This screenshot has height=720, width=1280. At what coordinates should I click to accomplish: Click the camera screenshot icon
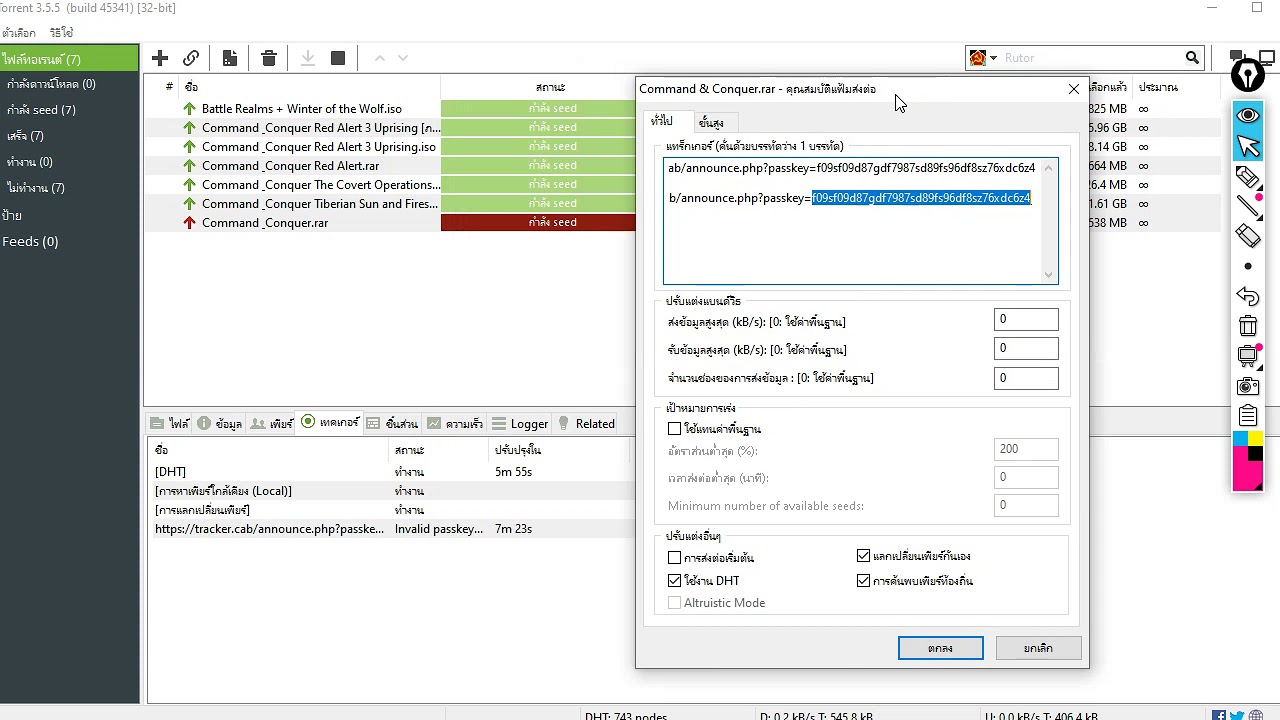coord(1248,386)
